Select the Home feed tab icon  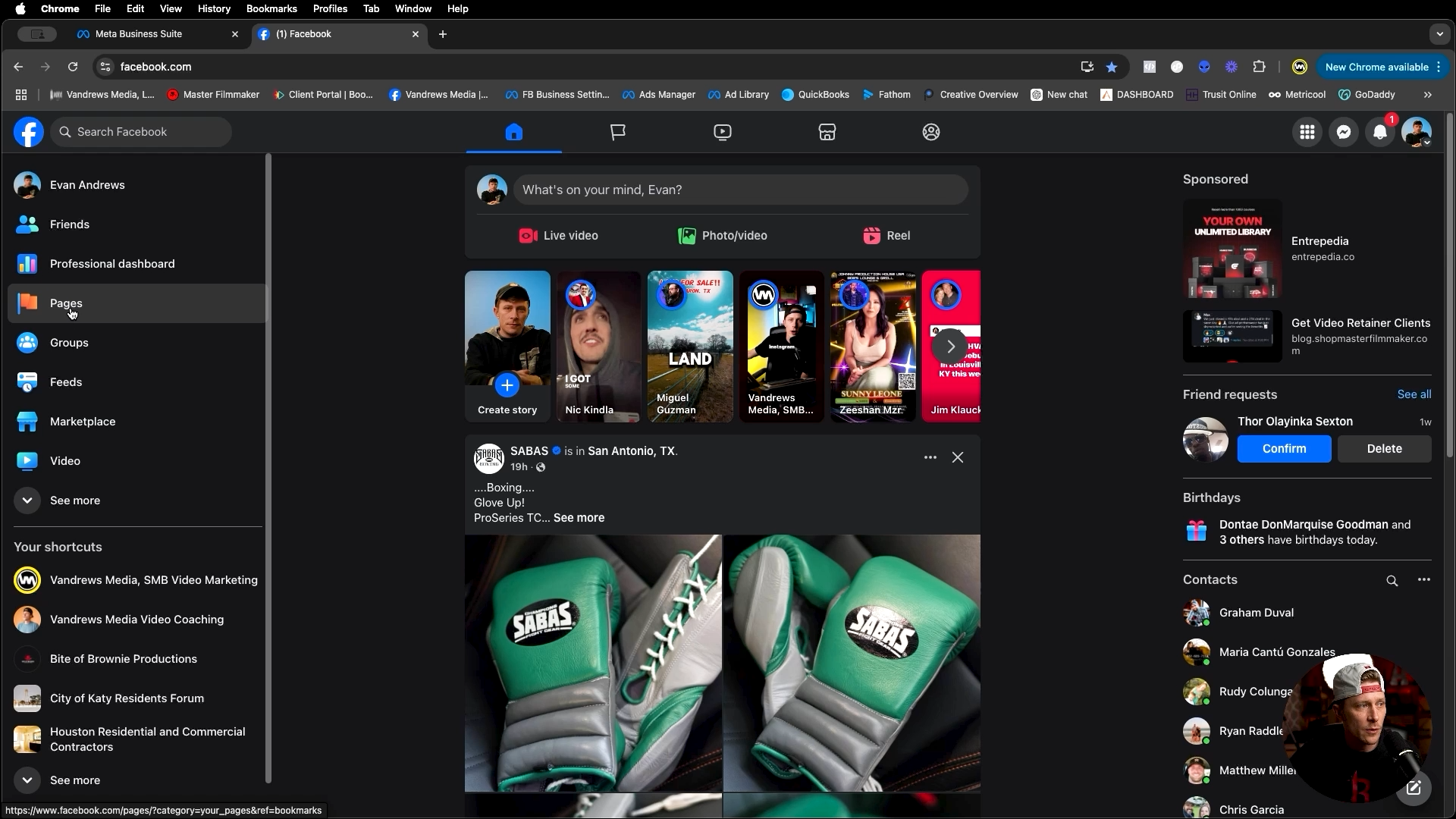(x=514, y=132)
